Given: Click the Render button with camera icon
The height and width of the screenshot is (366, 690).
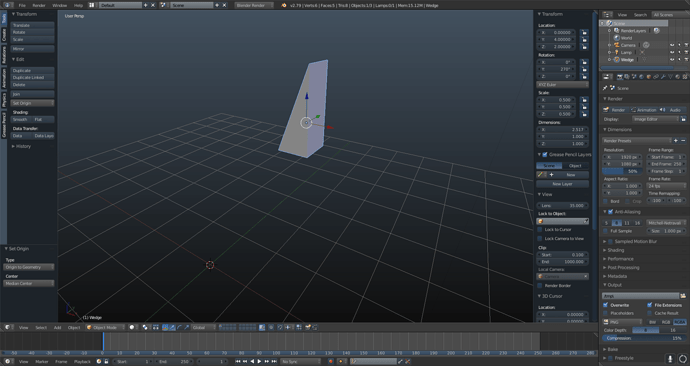Looking at the screenshot, I should pyautogui.click(x=614, y=110).
